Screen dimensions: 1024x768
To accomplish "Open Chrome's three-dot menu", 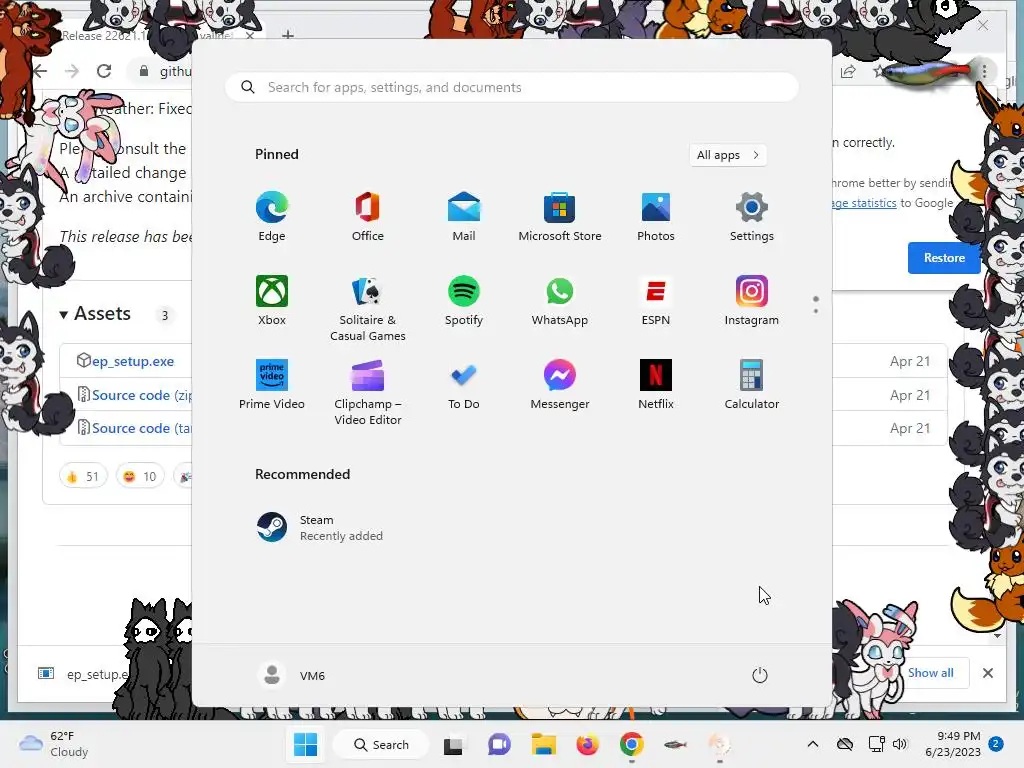I will [984, 71].
